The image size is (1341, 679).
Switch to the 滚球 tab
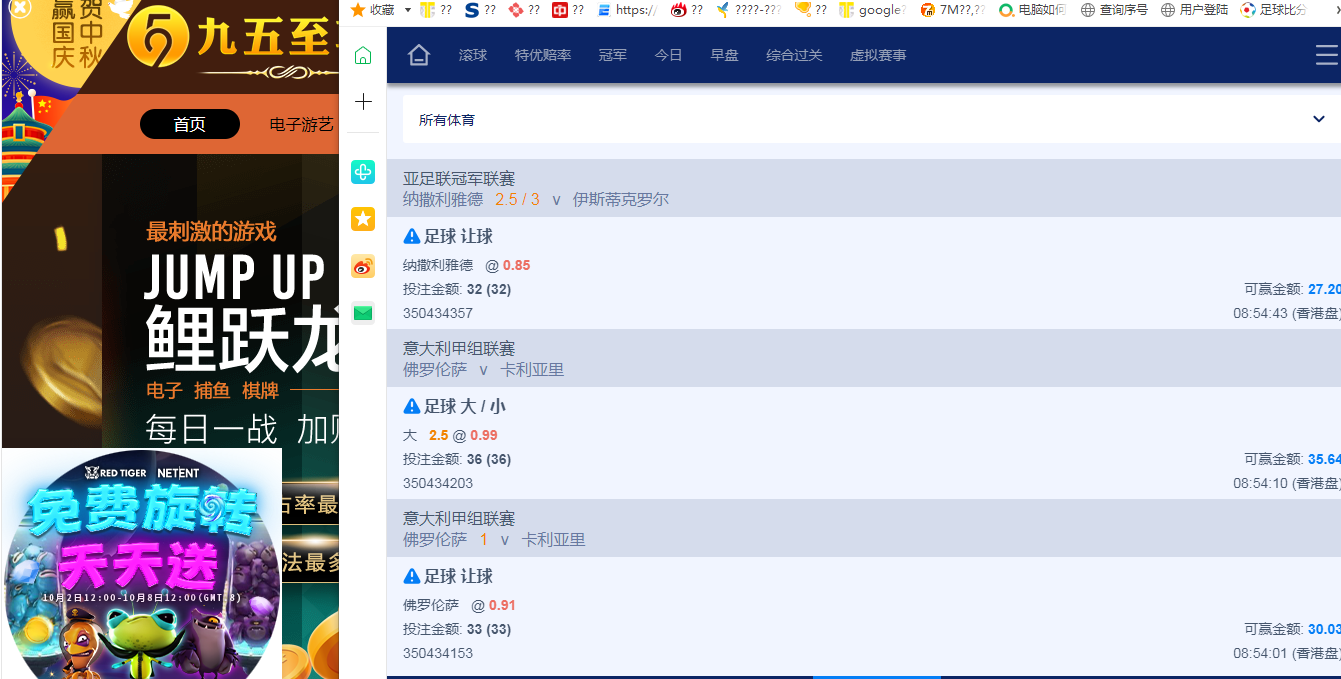[x=473, y=55]
